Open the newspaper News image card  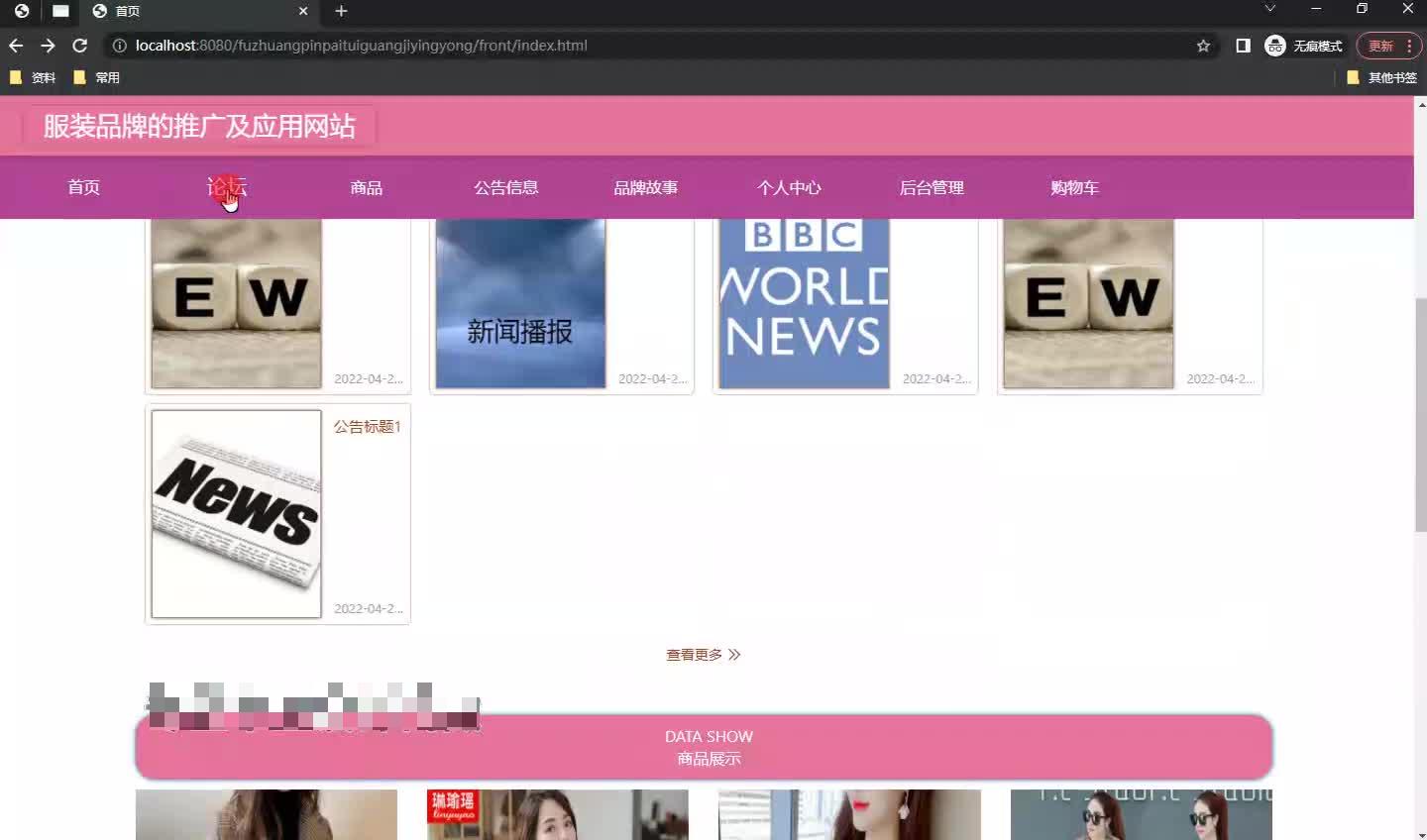pyautogui.click(x=236, y=513)
